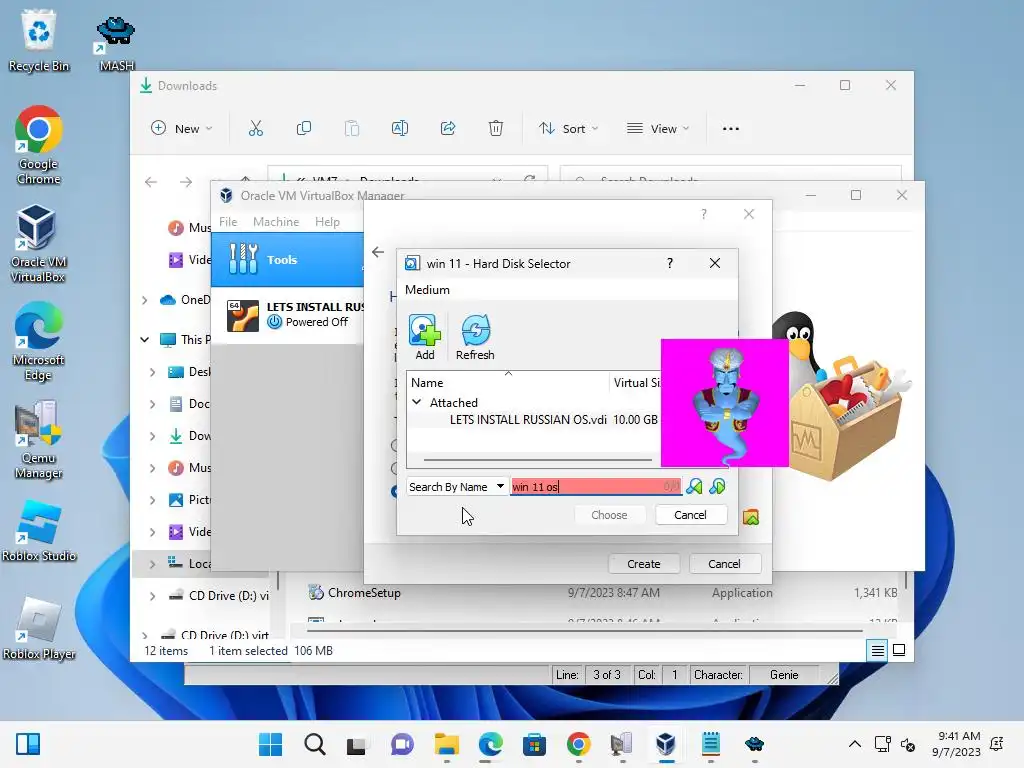
Task: Open the New dropdown in Downloads window
Action: coord(182,129)
